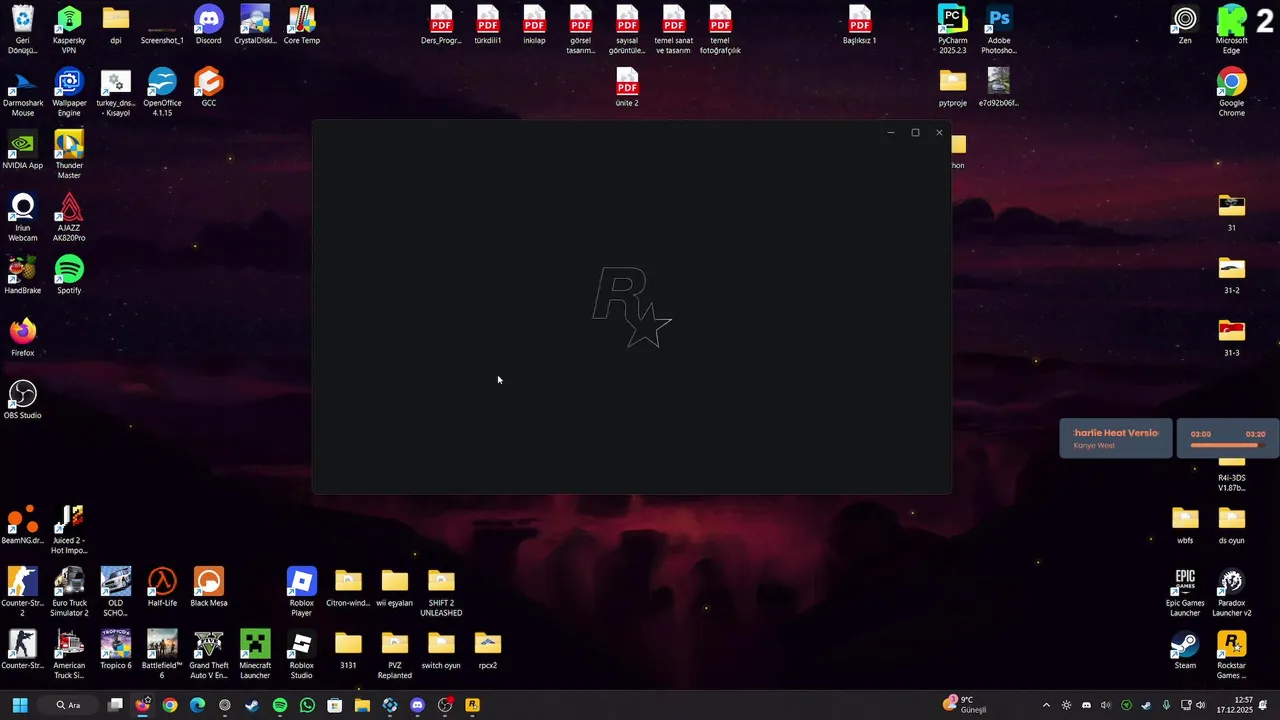Open Microsoft Store from the taskbar
1280x720 pixels.
point(335,705)
